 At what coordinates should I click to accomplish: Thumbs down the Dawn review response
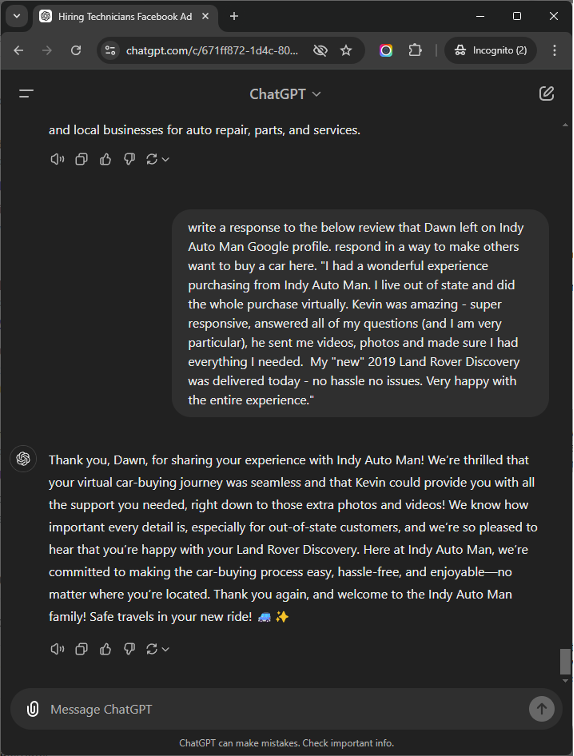(129, 649)
